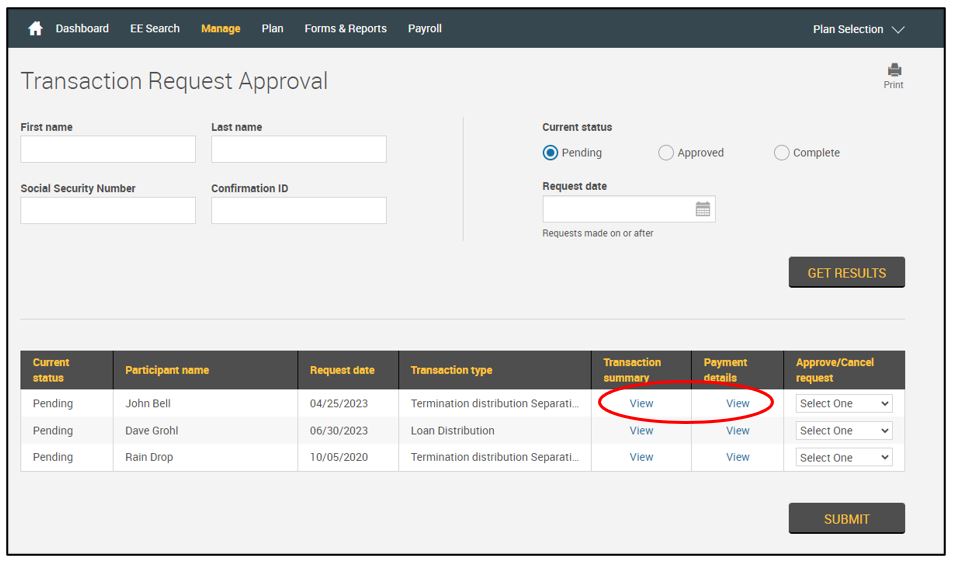Open Approve/Cancel dropdown for Dave Grohl

click(x=844, y=431)
